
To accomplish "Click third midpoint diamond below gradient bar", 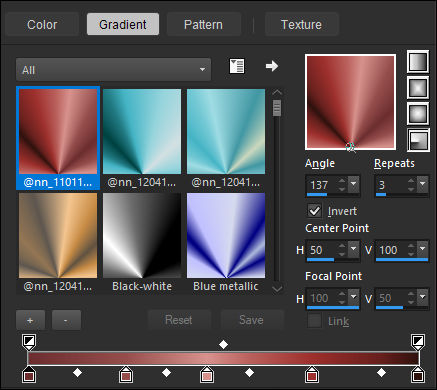I will pyautogui.click(x=249, y=373).
